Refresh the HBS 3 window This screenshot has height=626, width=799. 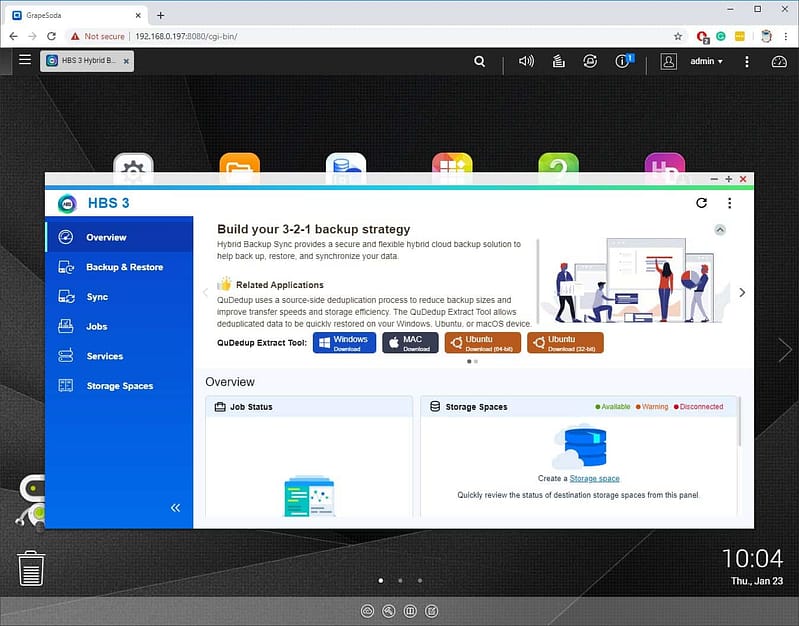(x=701, y=203)
